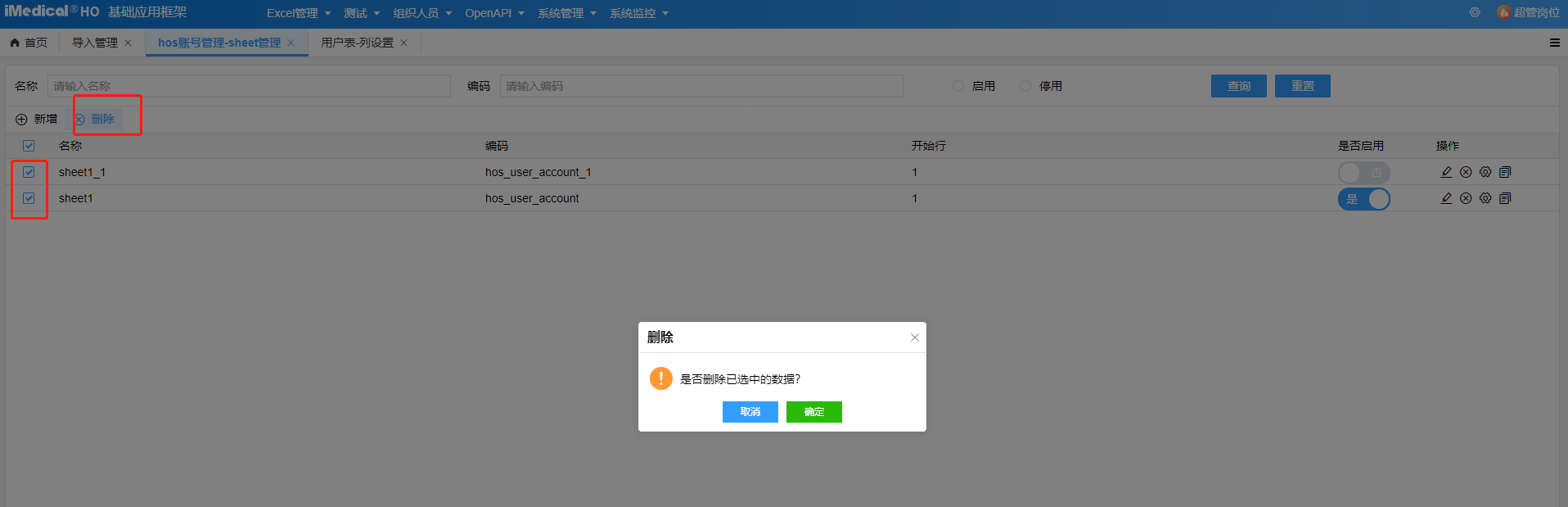Go to the 首页 home tab
This screenshot has height=507, width=1568.
pos(29,43)
